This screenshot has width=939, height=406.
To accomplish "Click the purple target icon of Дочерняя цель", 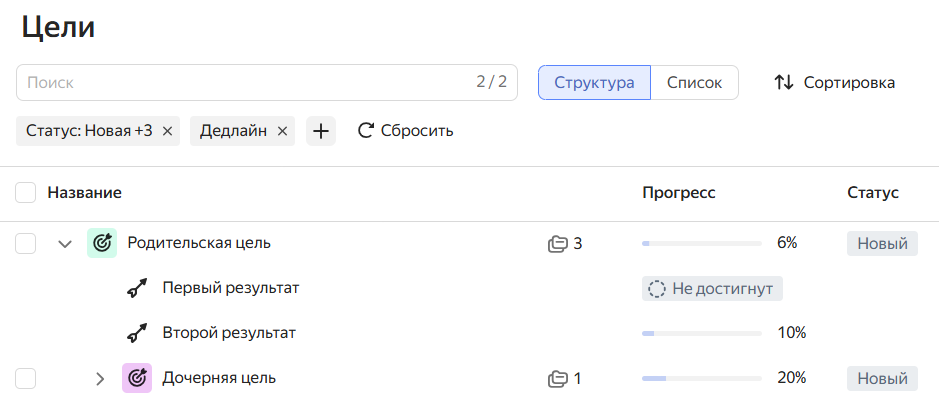I will click(x=137, y=378).
